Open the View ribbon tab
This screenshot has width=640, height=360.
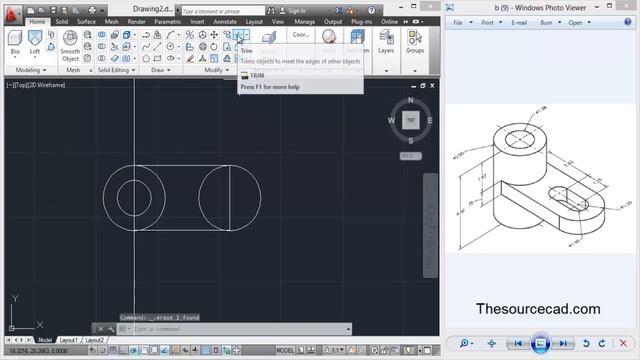(x=278, y=21)
